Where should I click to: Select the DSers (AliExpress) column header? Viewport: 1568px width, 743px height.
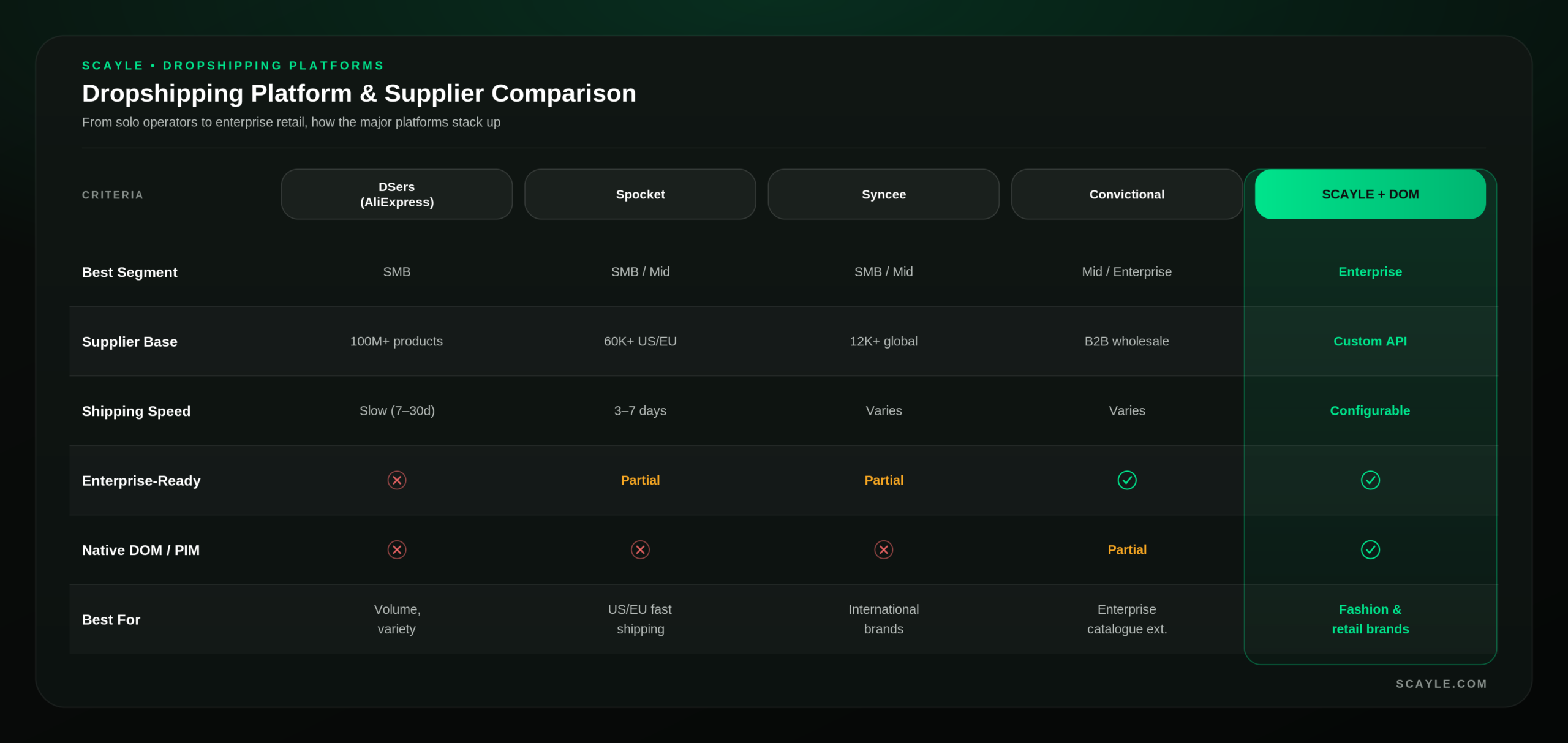[x=397, y=194]
